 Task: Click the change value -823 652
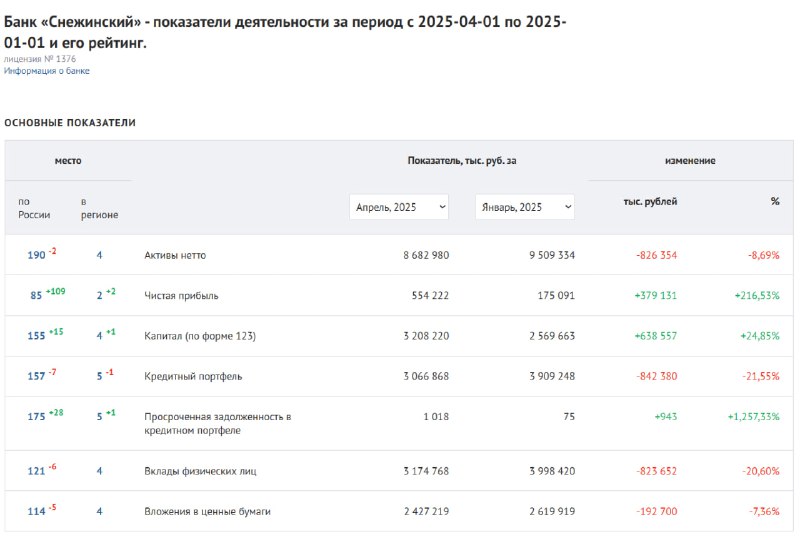657,471
